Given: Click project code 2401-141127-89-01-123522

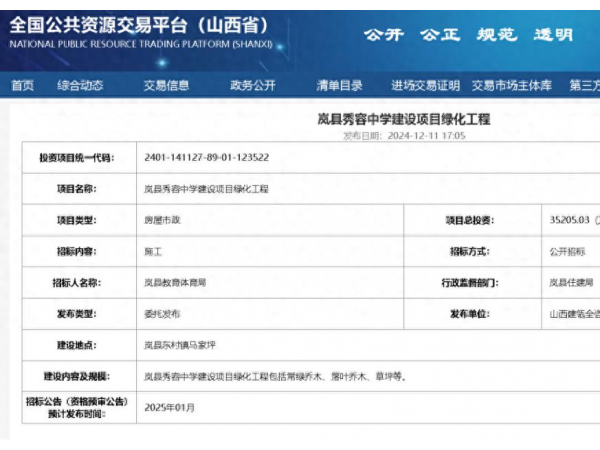Looking at the screenshot, I should 206,157.
